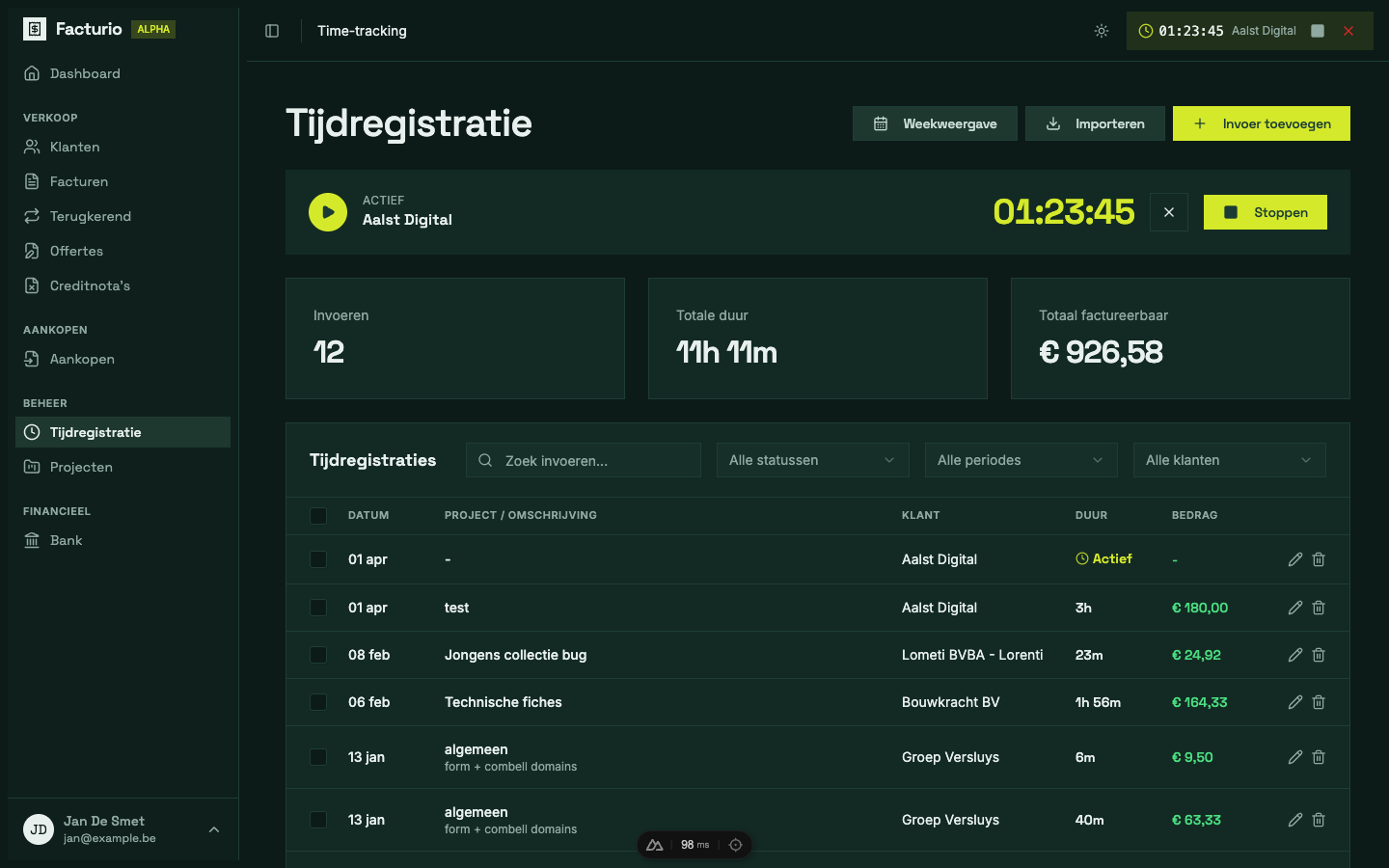
Task: Check the Technische fiches row checkbox
Action: coord(318,702)
